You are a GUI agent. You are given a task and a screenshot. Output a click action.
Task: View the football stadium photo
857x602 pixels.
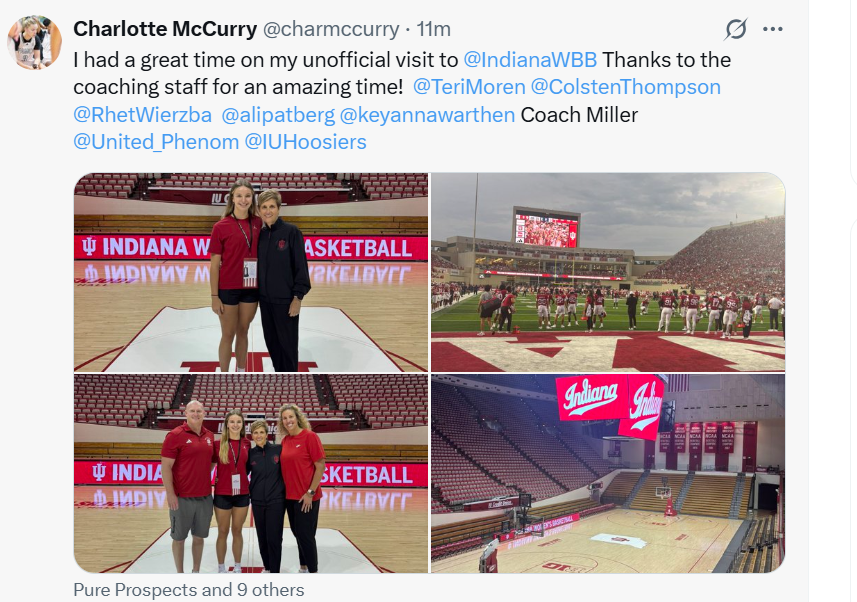coord(608,272)
